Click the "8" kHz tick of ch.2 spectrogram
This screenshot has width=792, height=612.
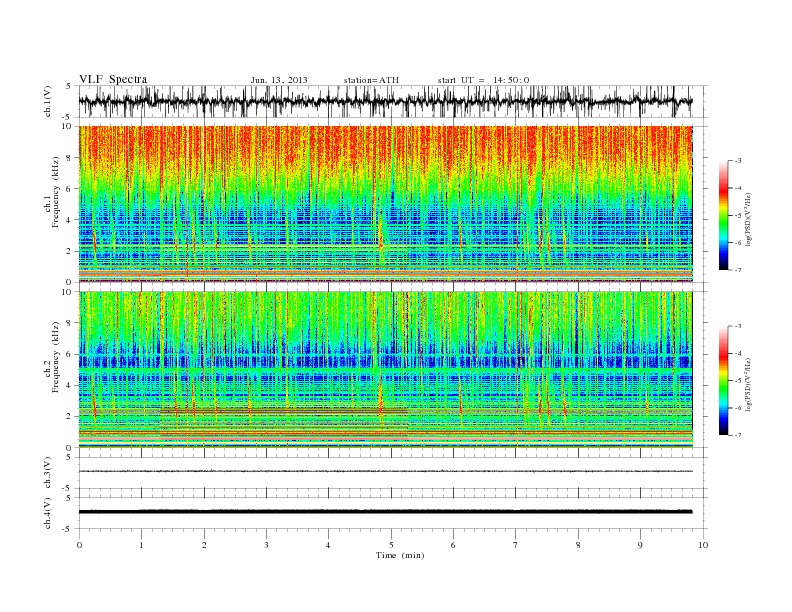pos(70,323)
